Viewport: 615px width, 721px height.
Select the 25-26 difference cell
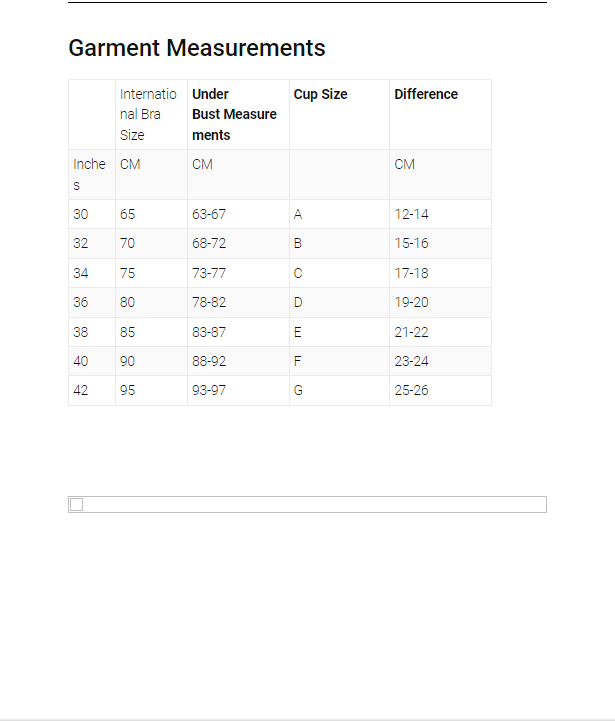pos(411,390)
